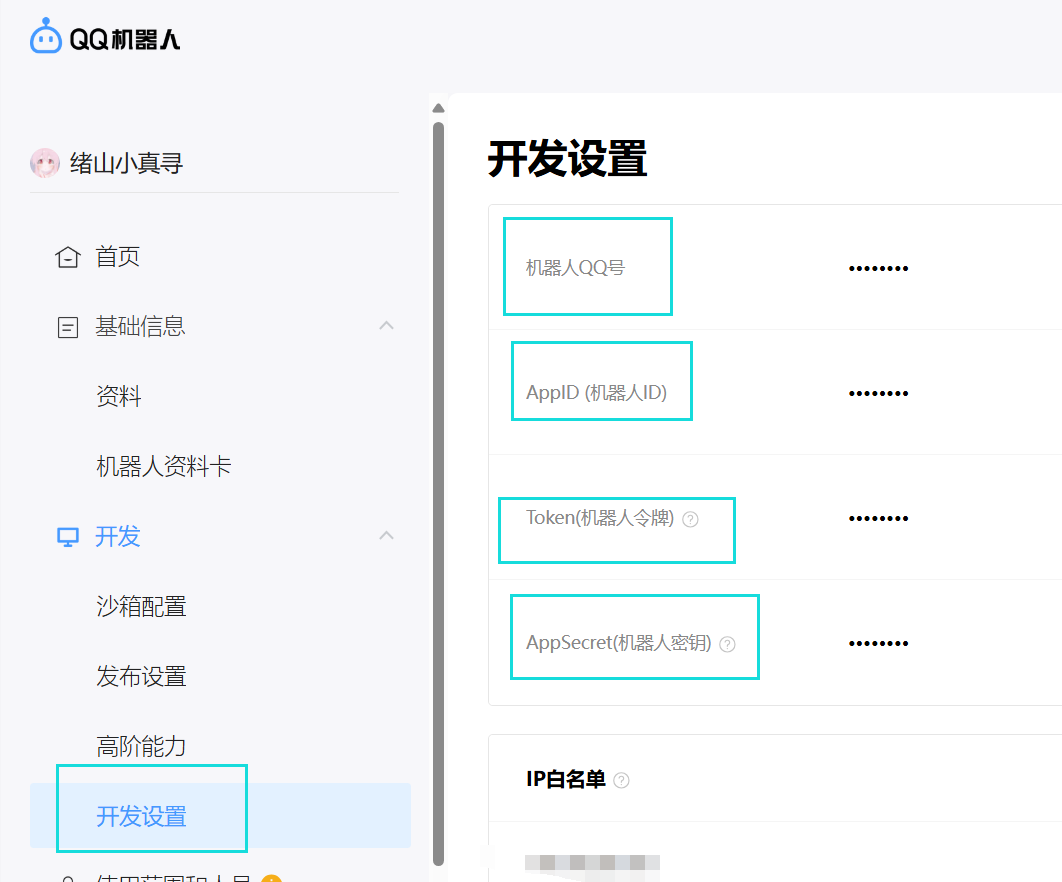Select the highlighted 开发设置 menu item
Screen dimensions: 1062x882
pos(141,817)
